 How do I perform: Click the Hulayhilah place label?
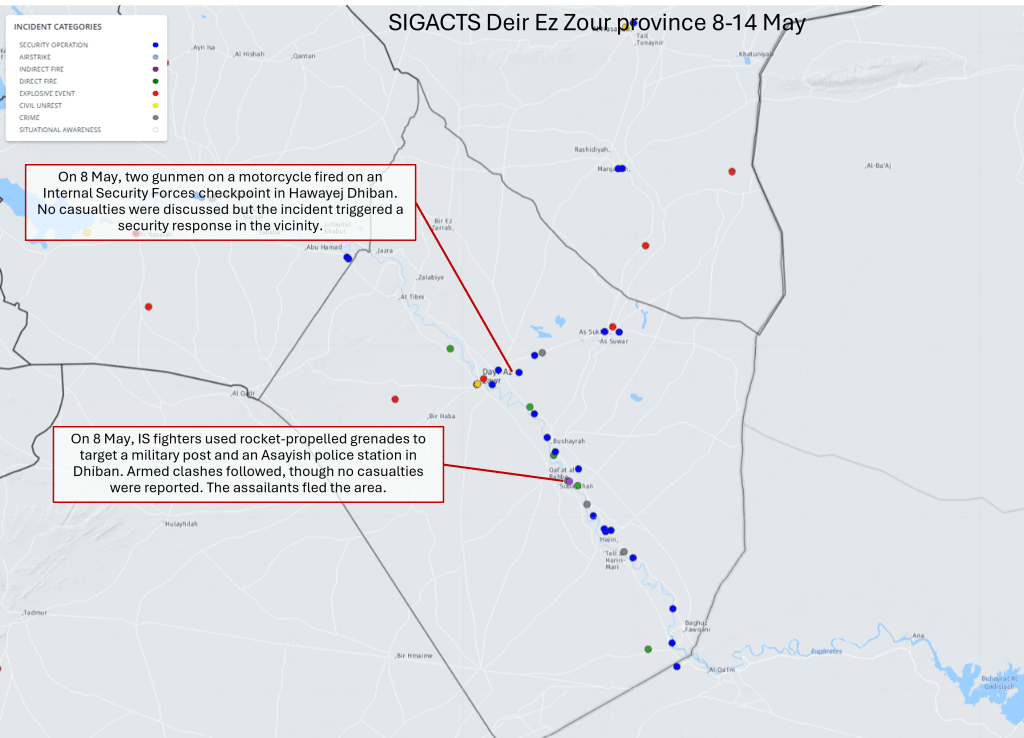[x=181, y=524]
